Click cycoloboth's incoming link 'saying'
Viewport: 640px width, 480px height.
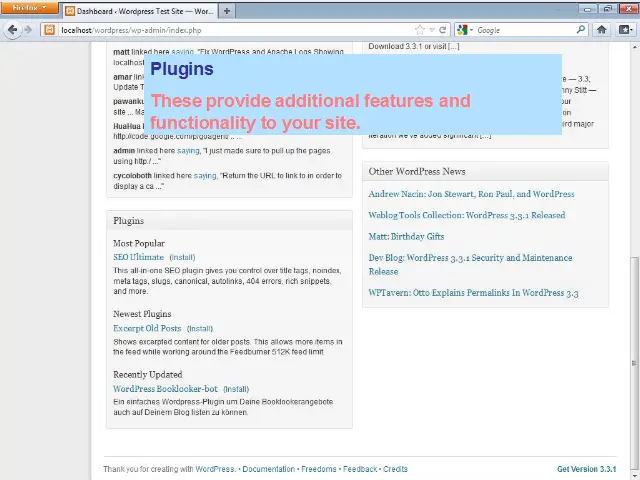point(205,176)
